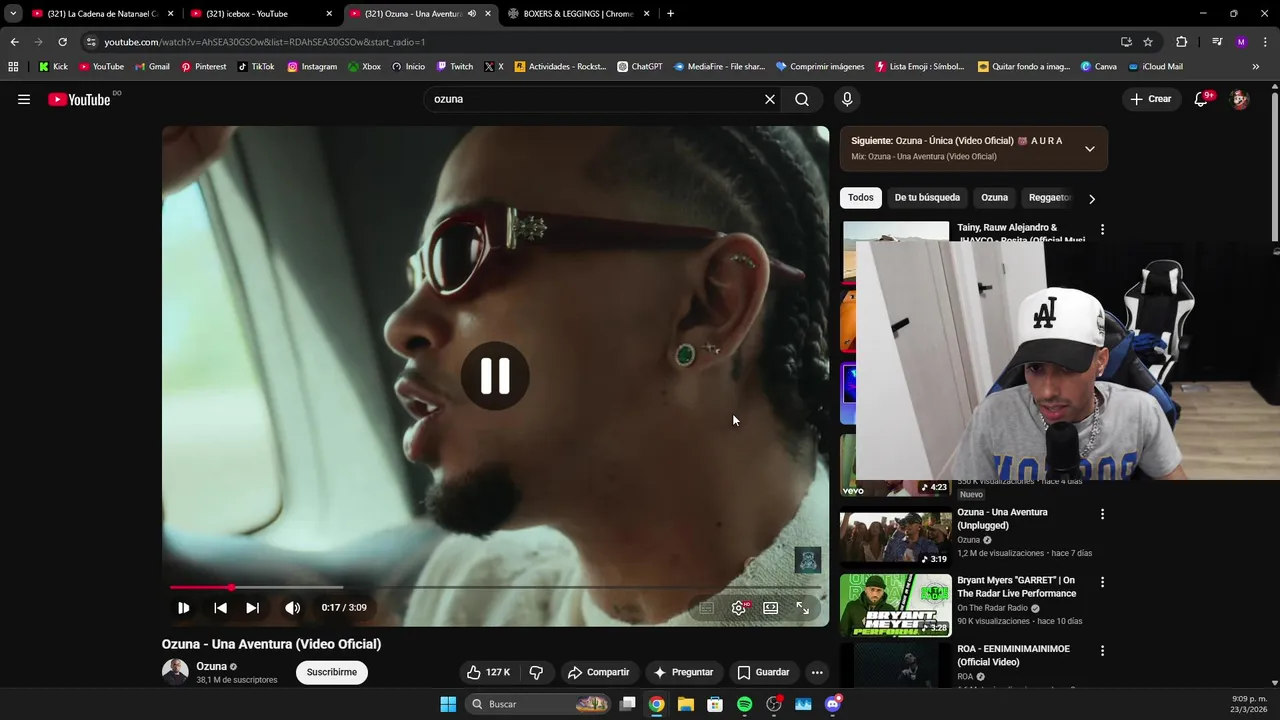Open options for Bryant Myers GARRET video
The image size is (1280, 720).
pyautogui.click(x=1102, y=582)
